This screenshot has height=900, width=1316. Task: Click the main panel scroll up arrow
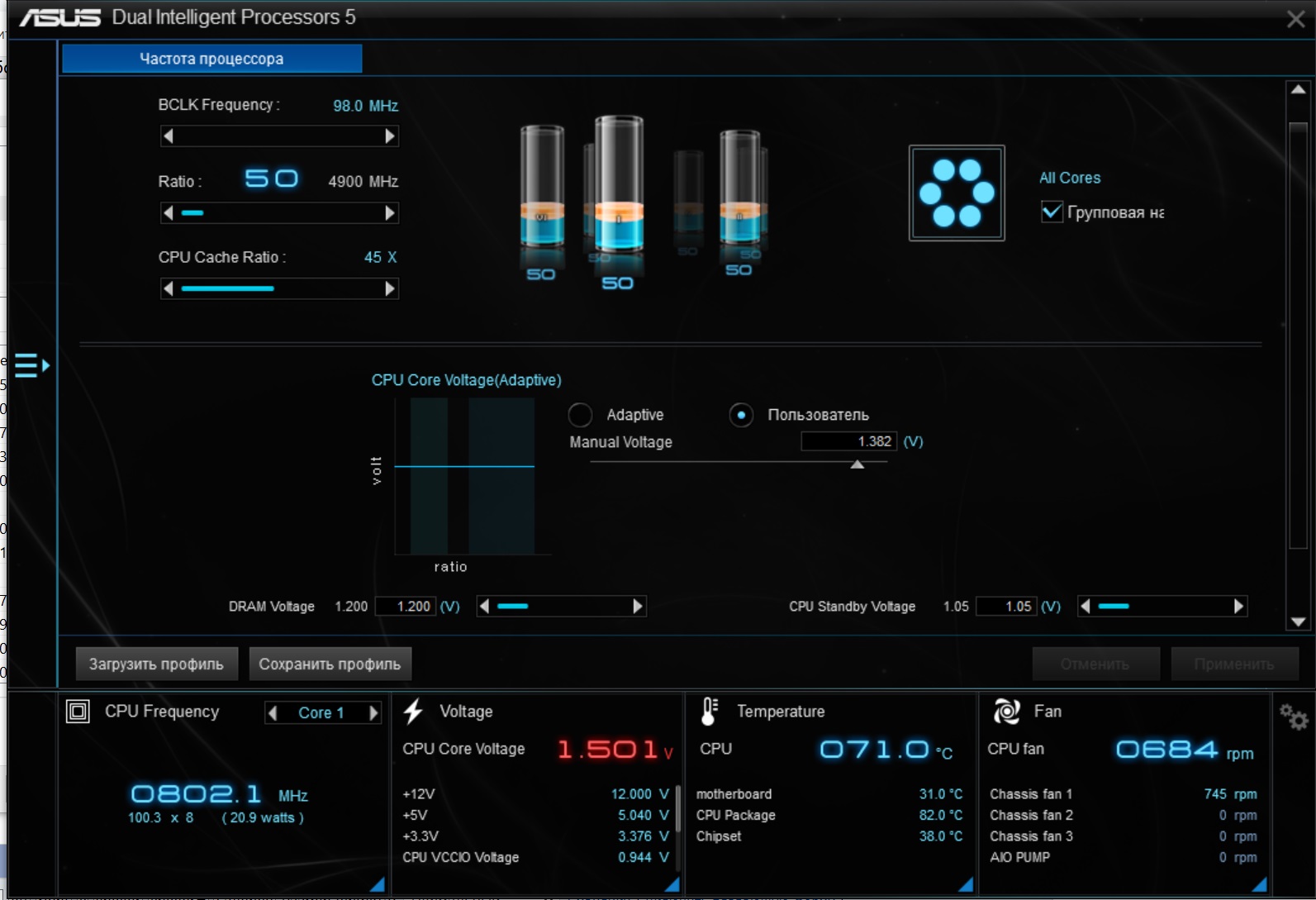pyautogui.click(x=1298, y=89)
